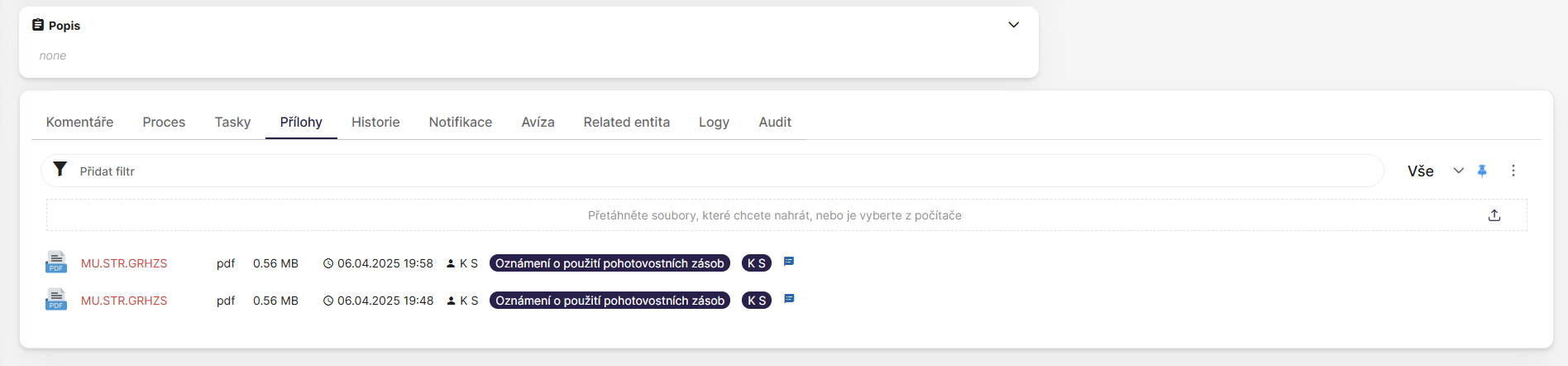Click K S badge on second attachment

click(756, 301)
